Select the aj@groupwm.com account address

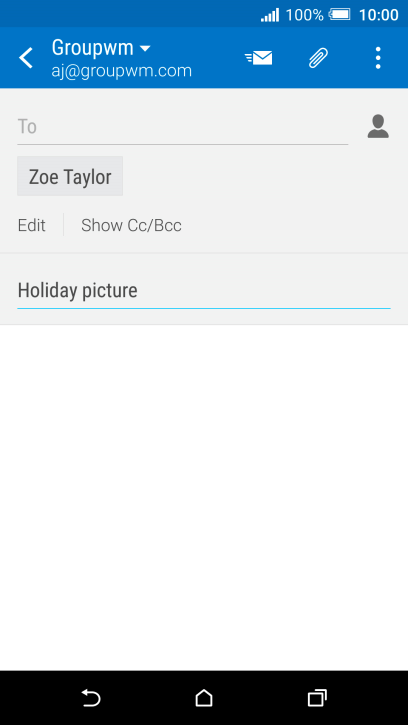[122, 71]
